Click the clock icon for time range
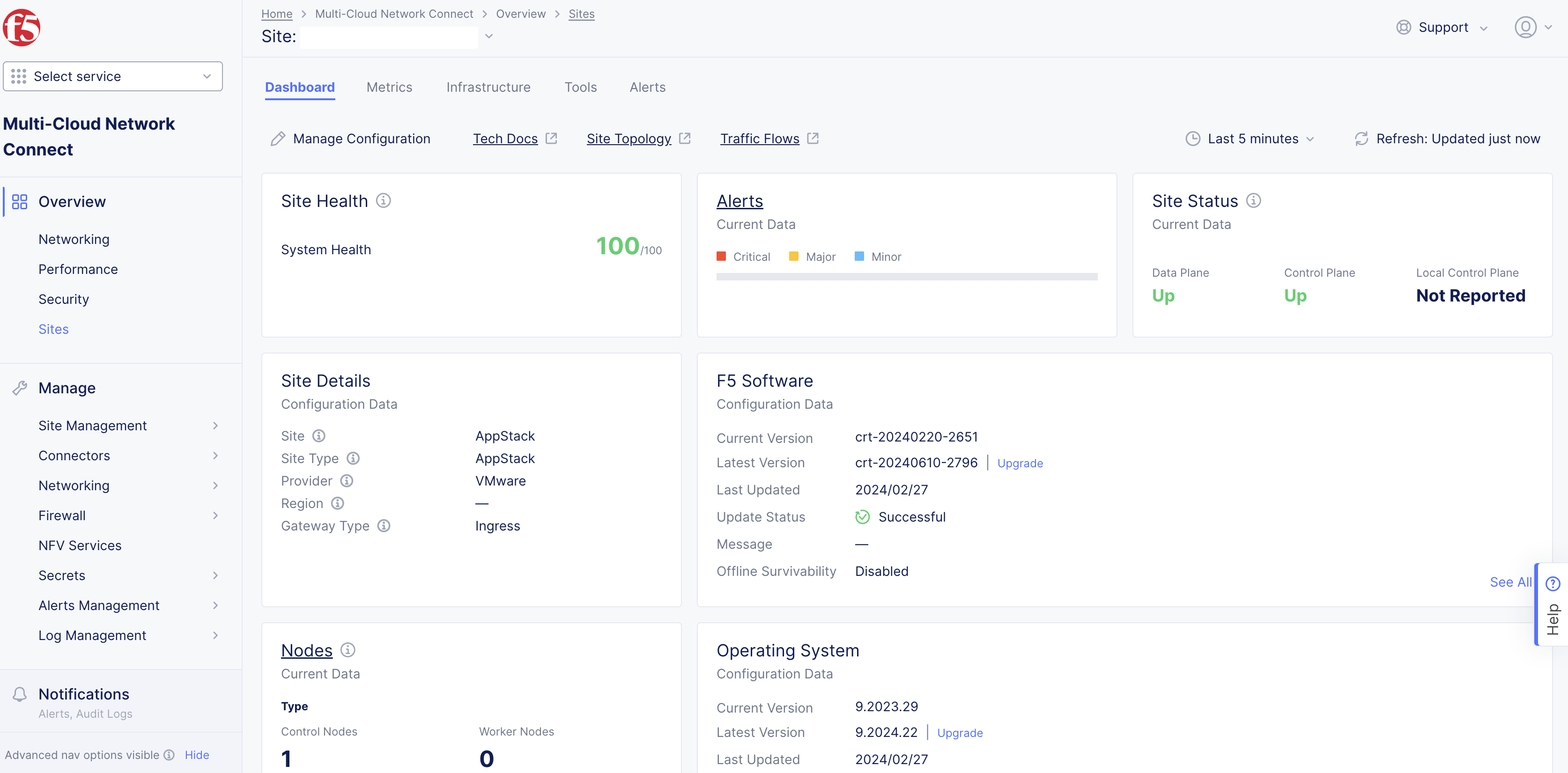The image size is (1568, 773). point(1192,139)
